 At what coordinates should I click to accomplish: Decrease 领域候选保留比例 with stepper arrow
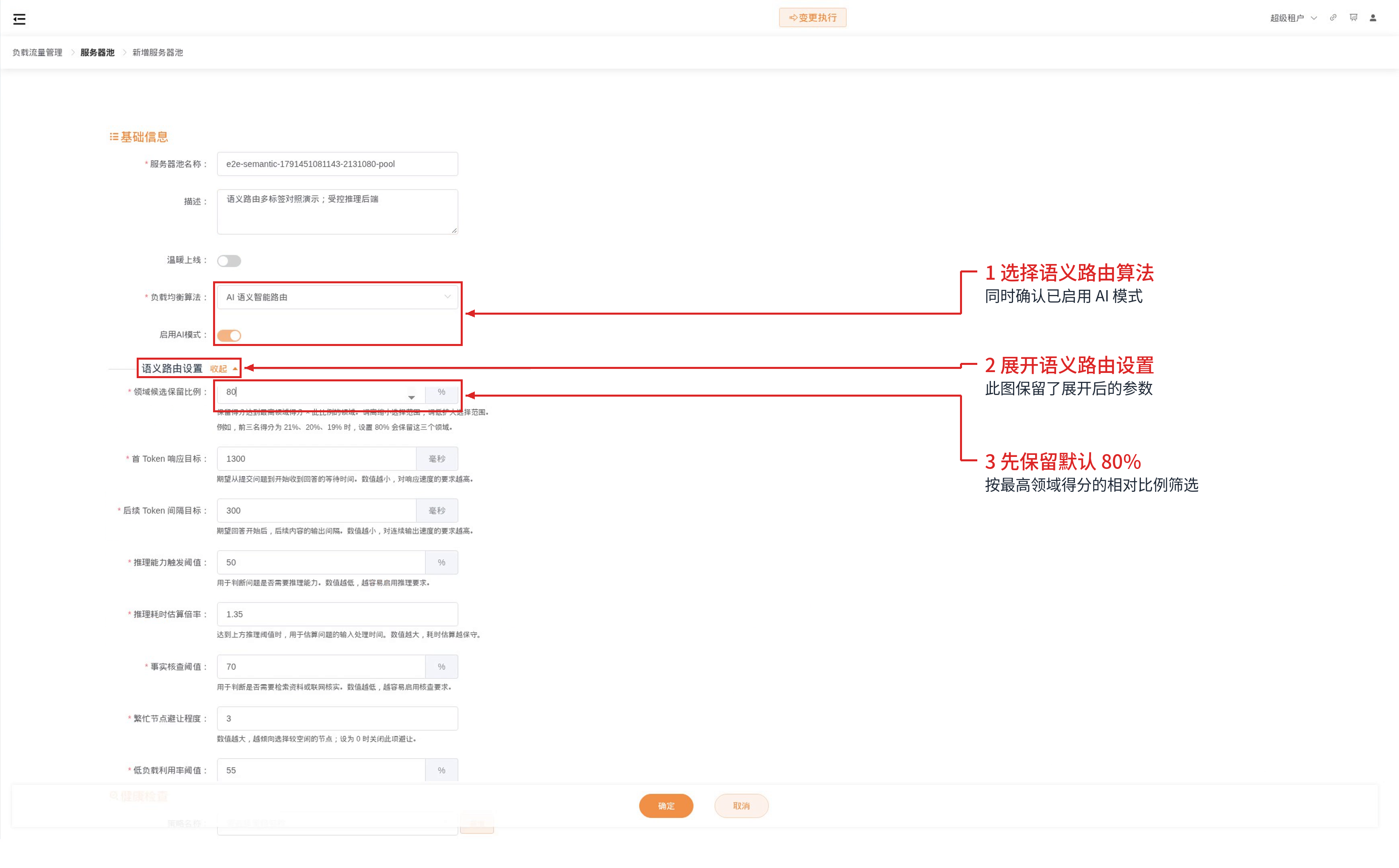[x=411, y=397]
